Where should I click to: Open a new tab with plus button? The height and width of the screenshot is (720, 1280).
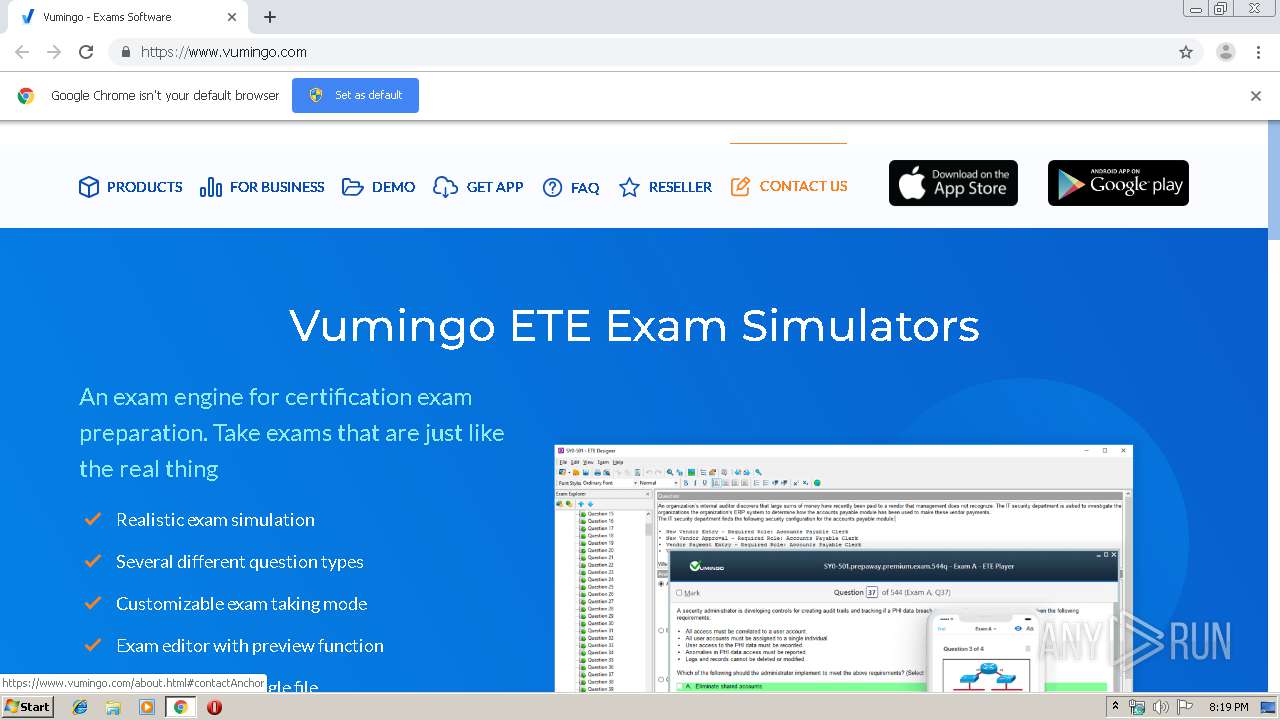click(270, 17)
